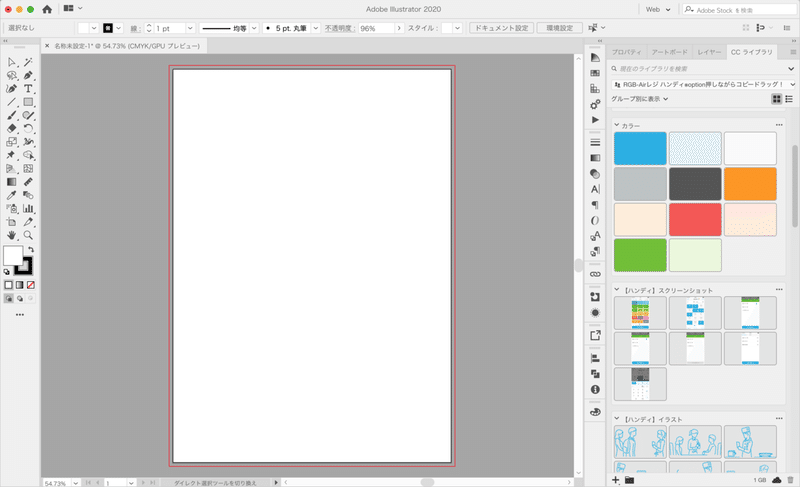Switch library to grid view
The height and width of the screenshot is (487, 800).
(777, 99)
